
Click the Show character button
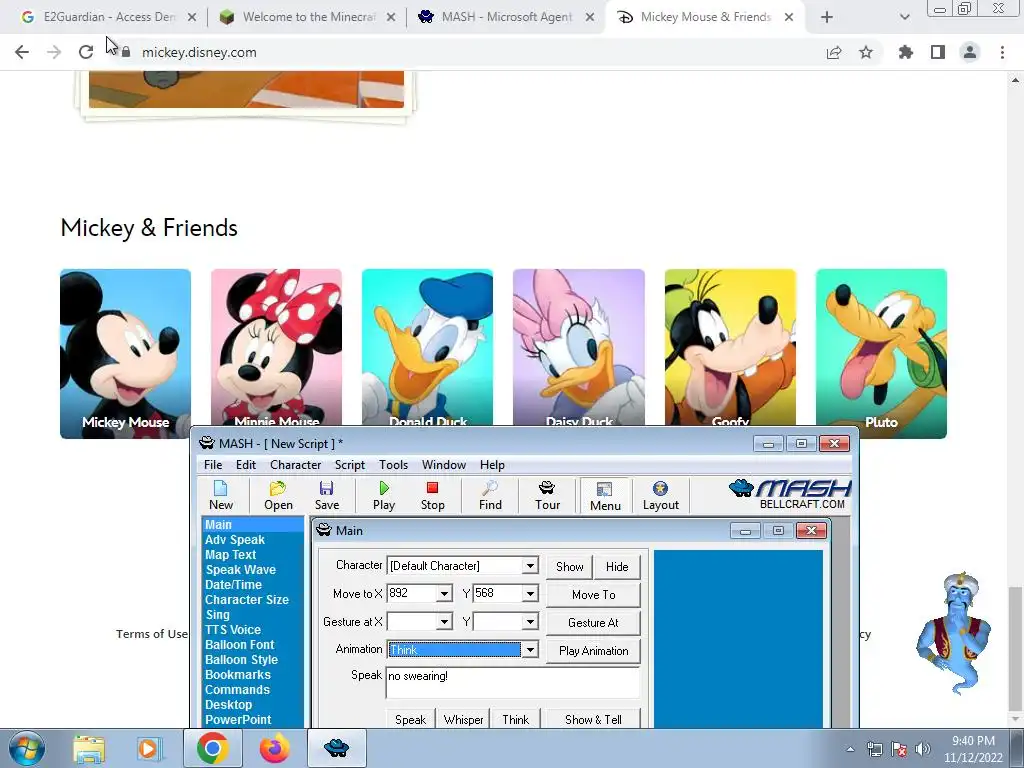569,567
